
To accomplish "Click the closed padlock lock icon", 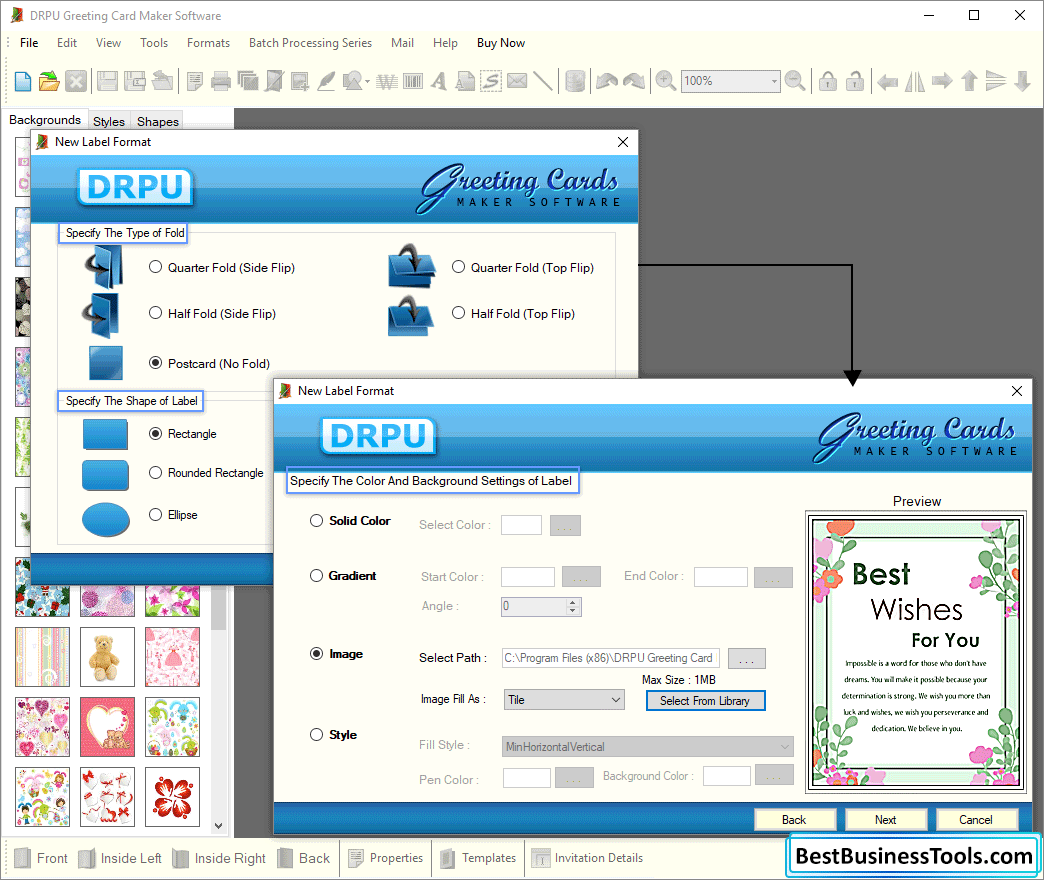I will [x=828, y=81].
